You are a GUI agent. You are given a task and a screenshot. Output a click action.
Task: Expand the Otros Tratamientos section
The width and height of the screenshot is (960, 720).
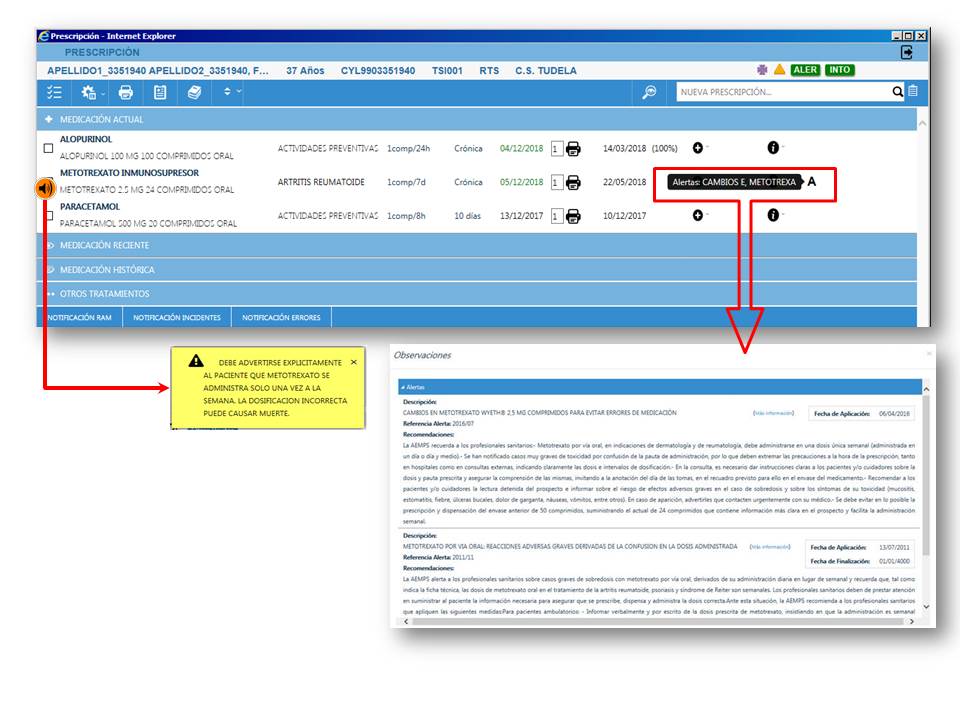tap(104, 294)
